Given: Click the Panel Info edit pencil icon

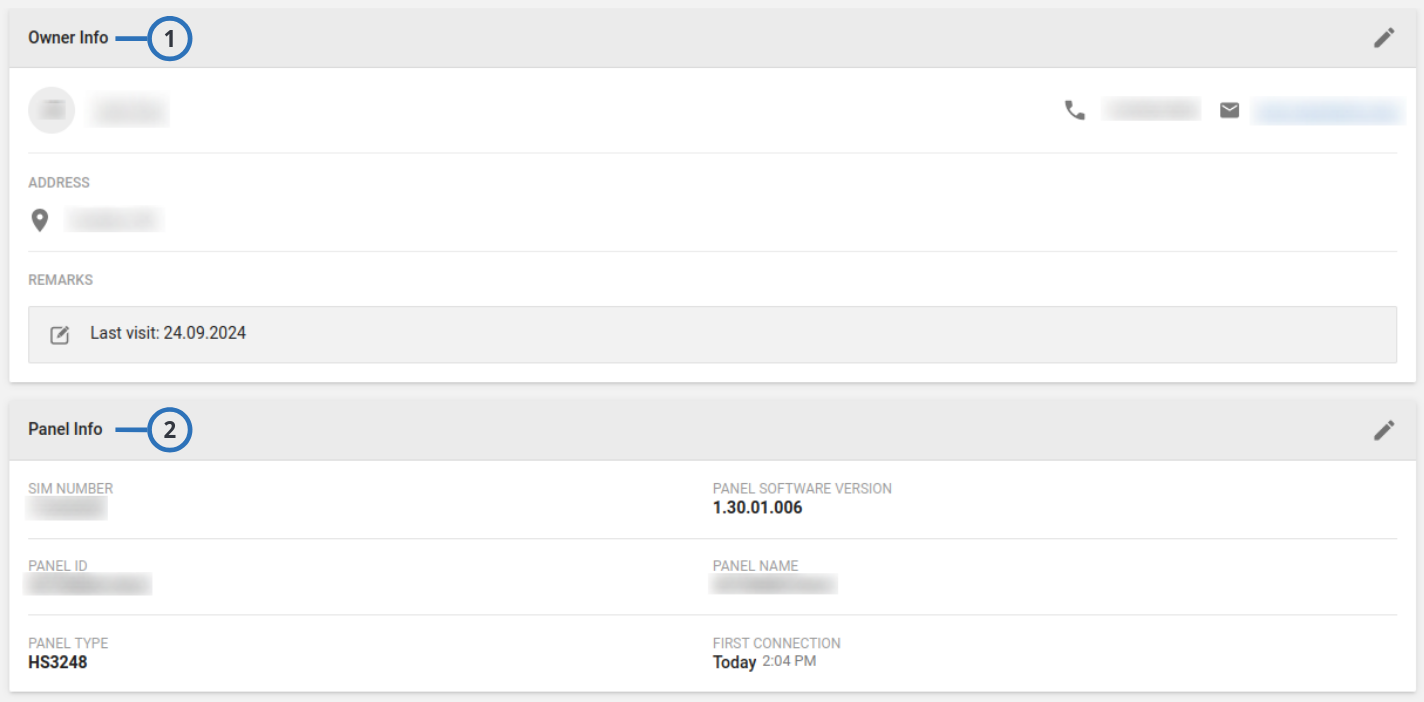Looking at the screenshot, I should click(x=1385, y=430).
